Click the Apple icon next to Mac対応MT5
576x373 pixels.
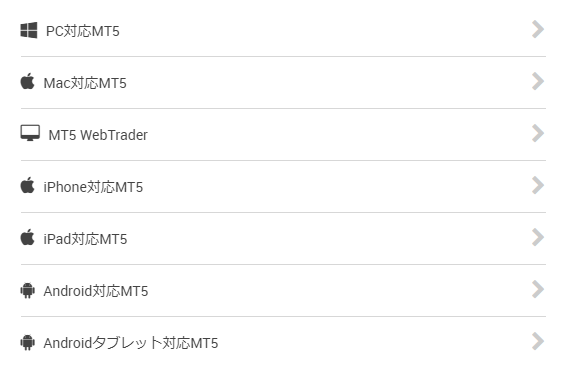tap(28, 81)
